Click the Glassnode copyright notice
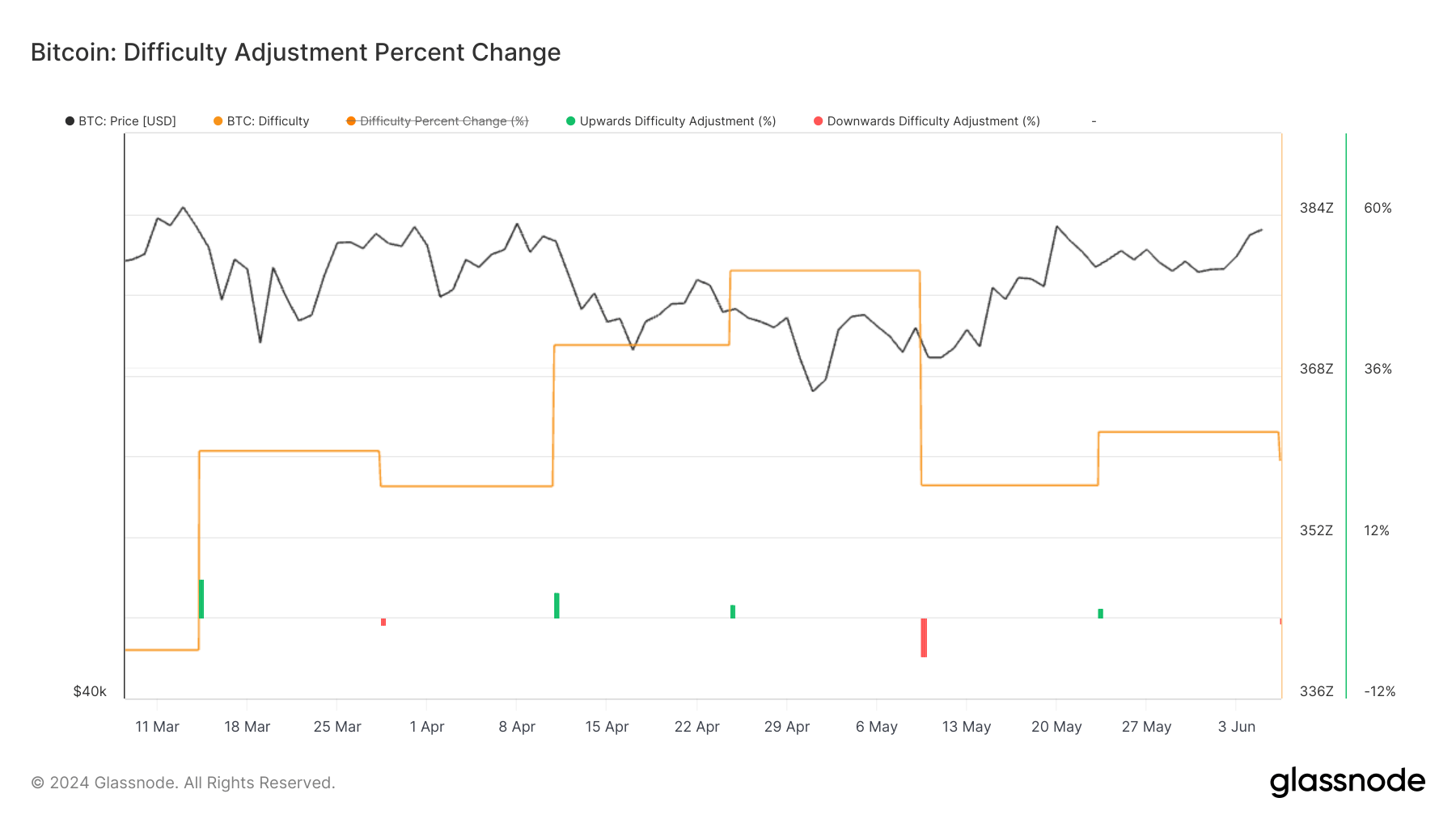 pos(183,783)
